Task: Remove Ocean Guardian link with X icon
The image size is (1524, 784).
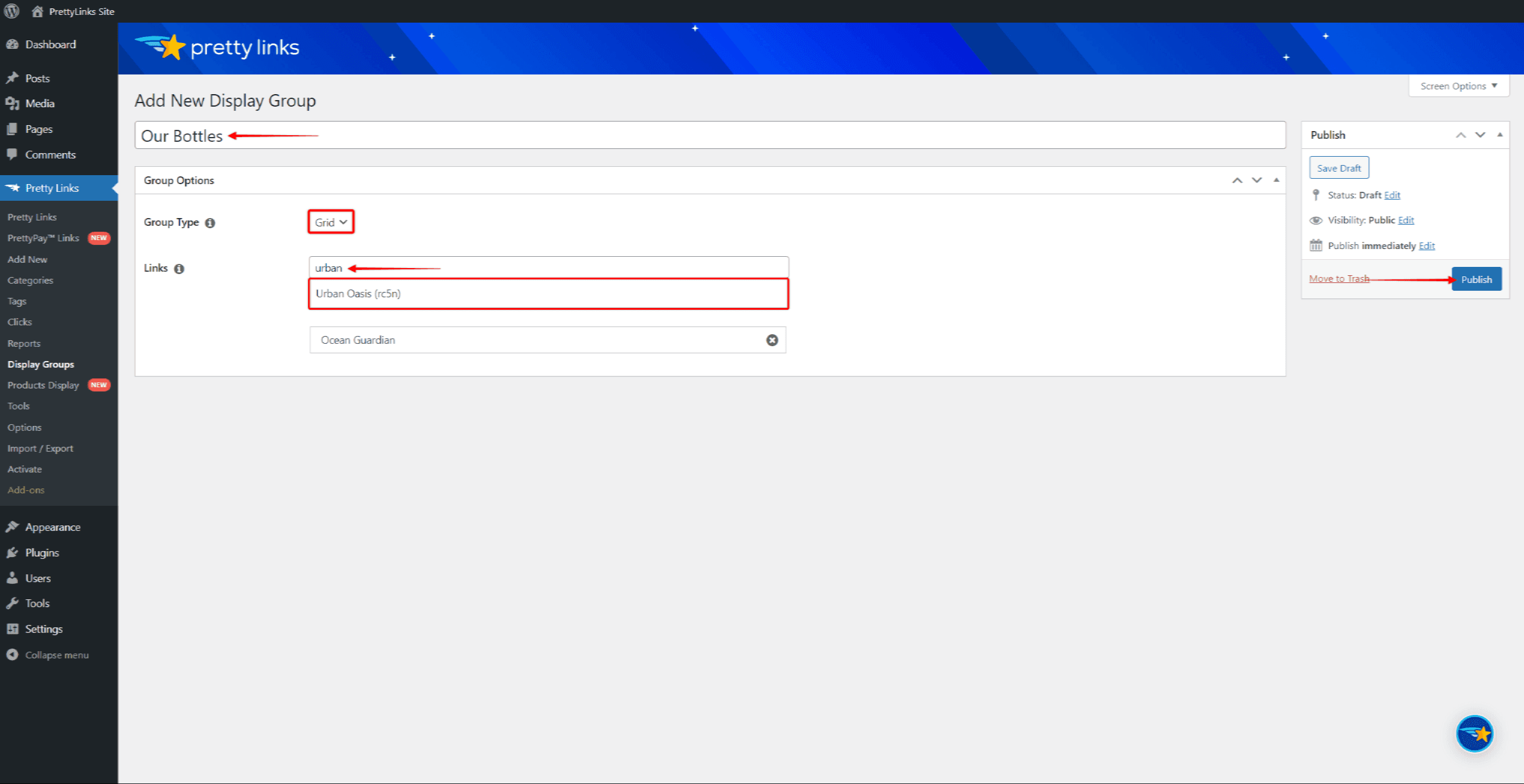Action: (x=772, y=340)
